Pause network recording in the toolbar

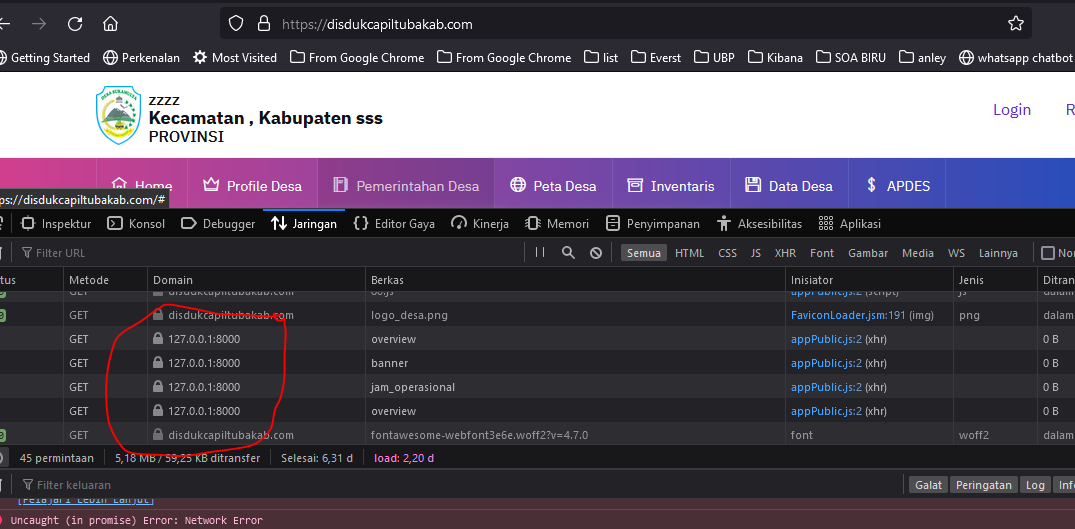point(540,253)
